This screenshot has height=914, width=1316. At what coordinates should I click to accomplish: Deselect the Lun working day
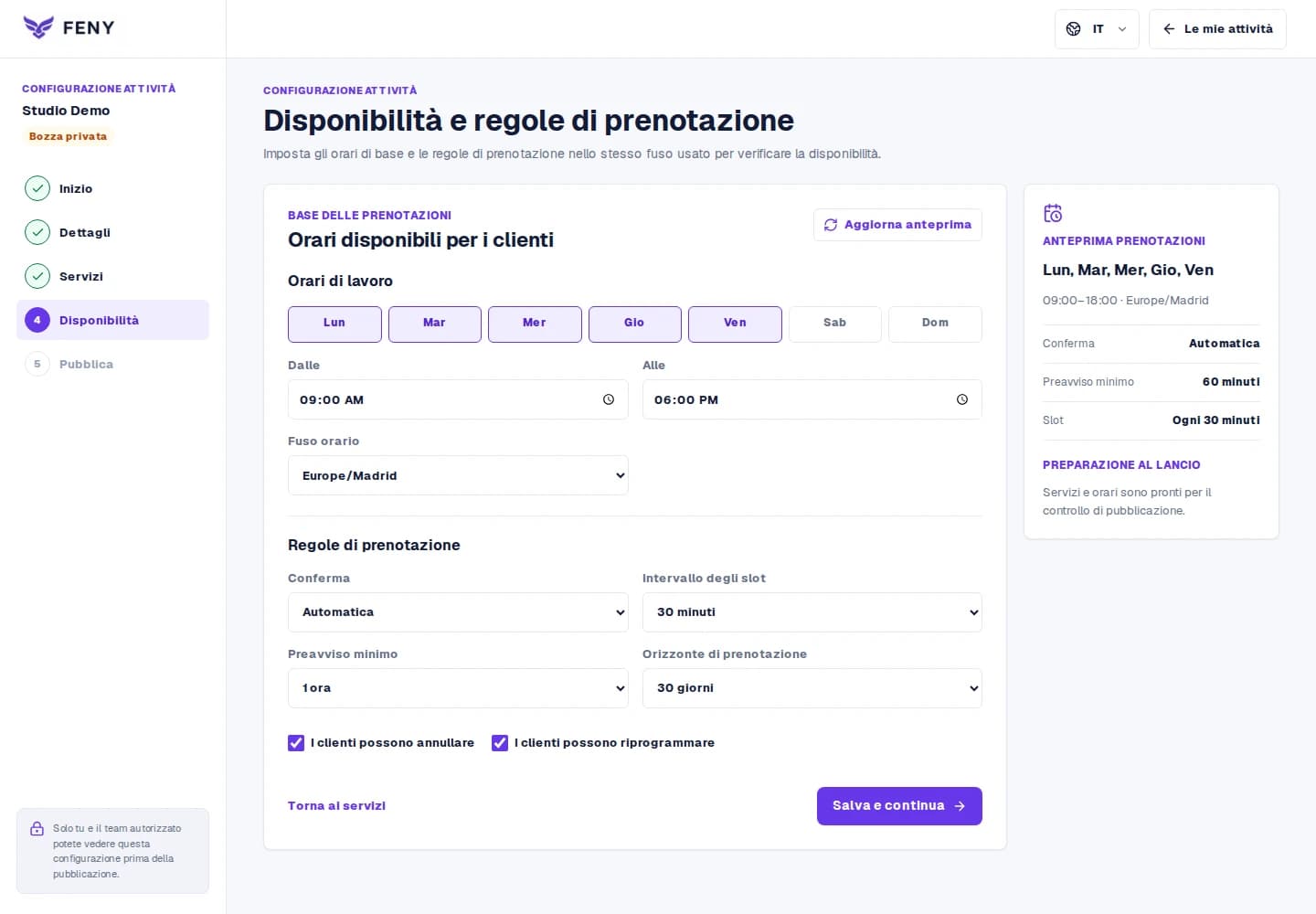(x=334, y=324)
